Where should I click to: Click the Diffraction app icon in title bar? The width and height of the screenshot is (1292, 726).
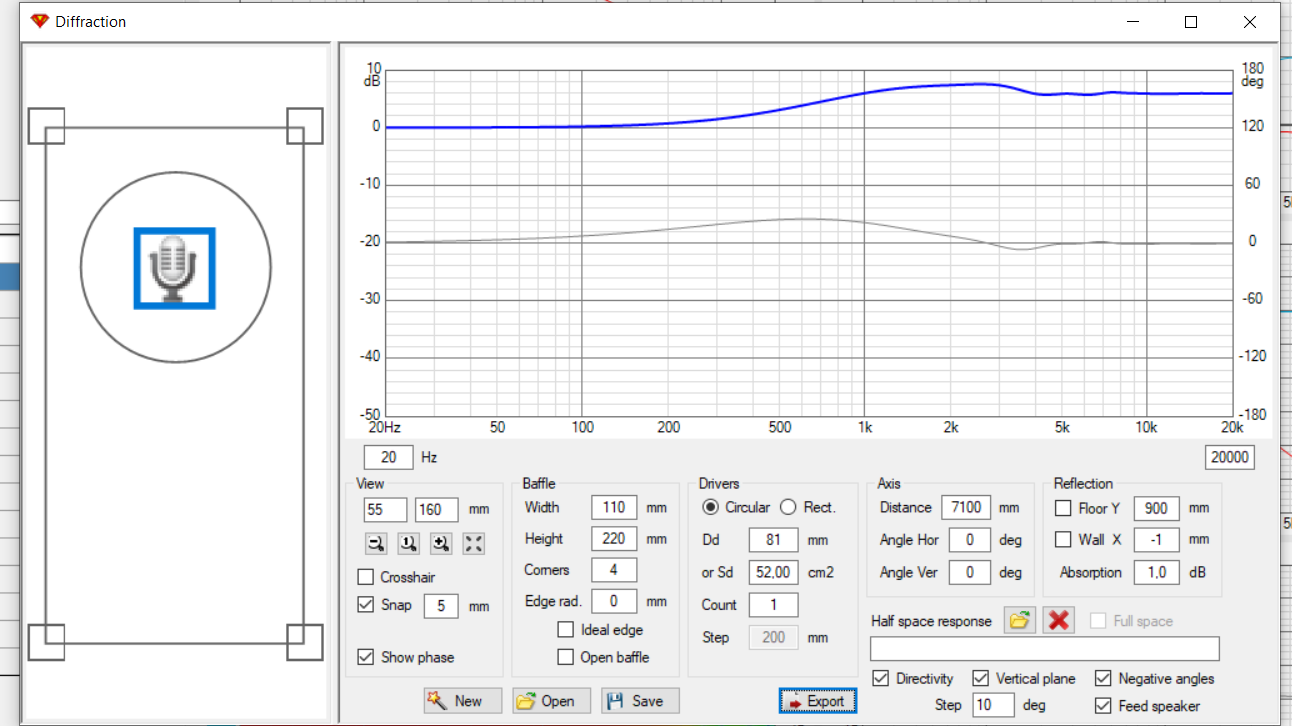(39, 21)
